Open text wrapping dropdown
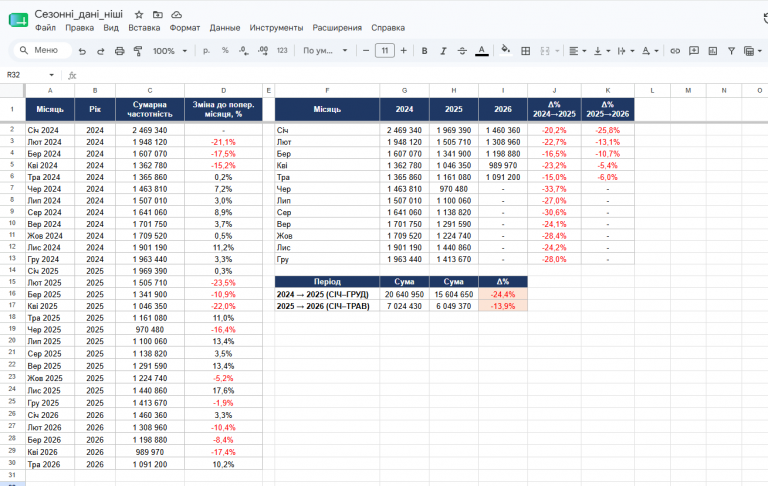Screen dimensions: 768x486 pyautogui.click(x=625, y=51)
